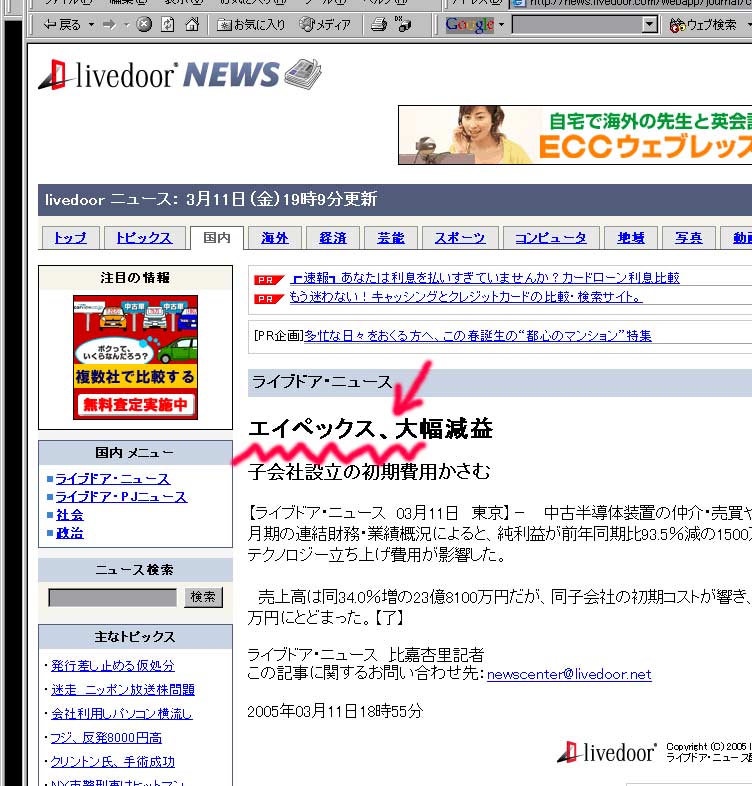752x786 pixels.
Task: Switch to the 芸能 tab
Action: click(391, 238)
